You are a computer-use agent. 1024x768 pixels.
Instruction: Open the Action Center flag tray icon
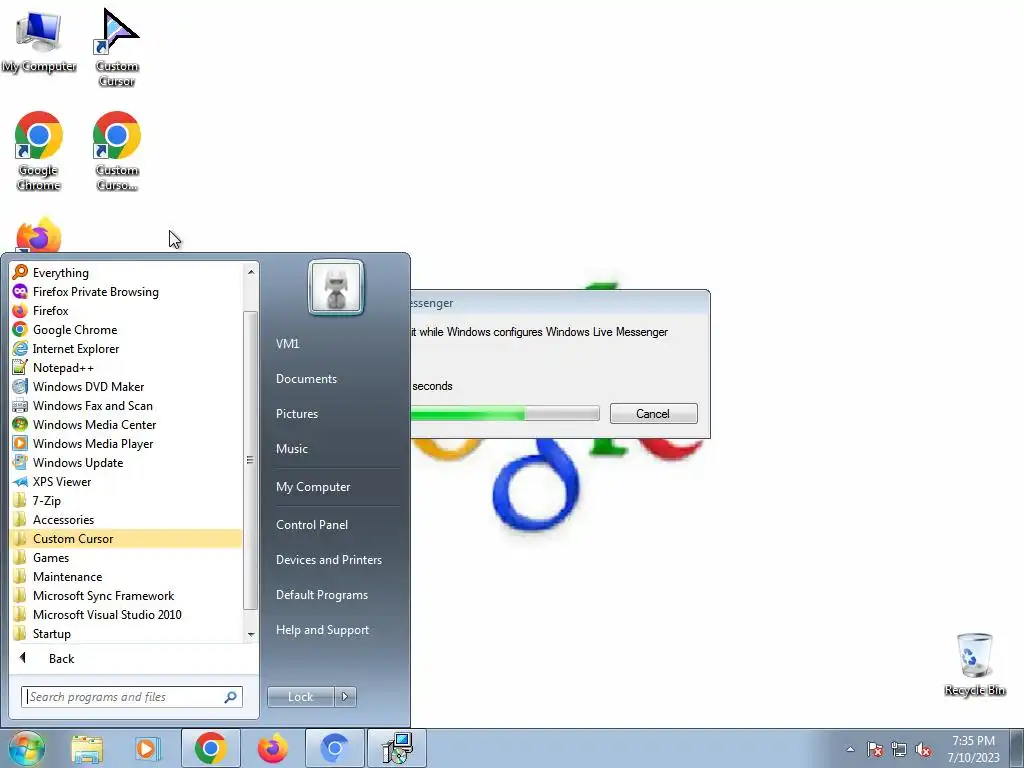(875, 749)
